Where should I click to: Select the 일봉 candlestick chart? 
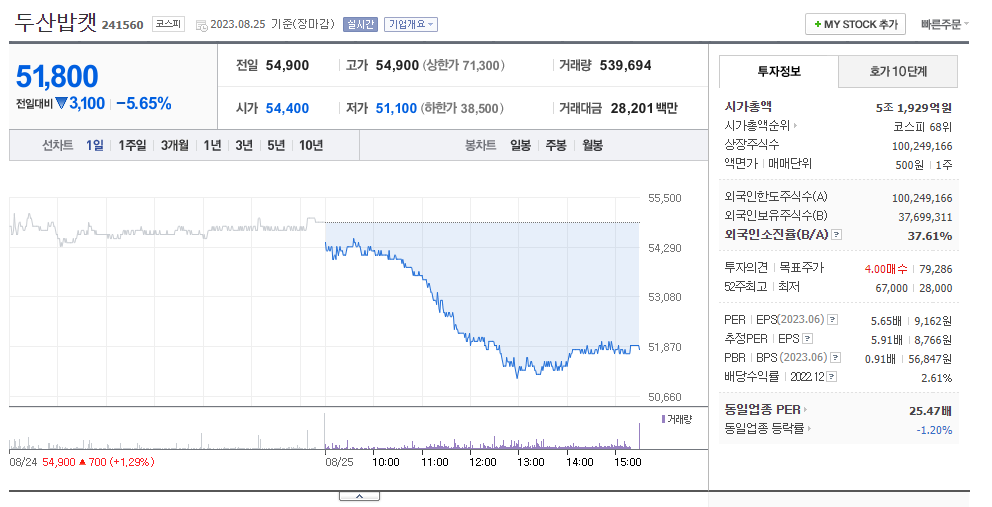[x=521, y=146]
